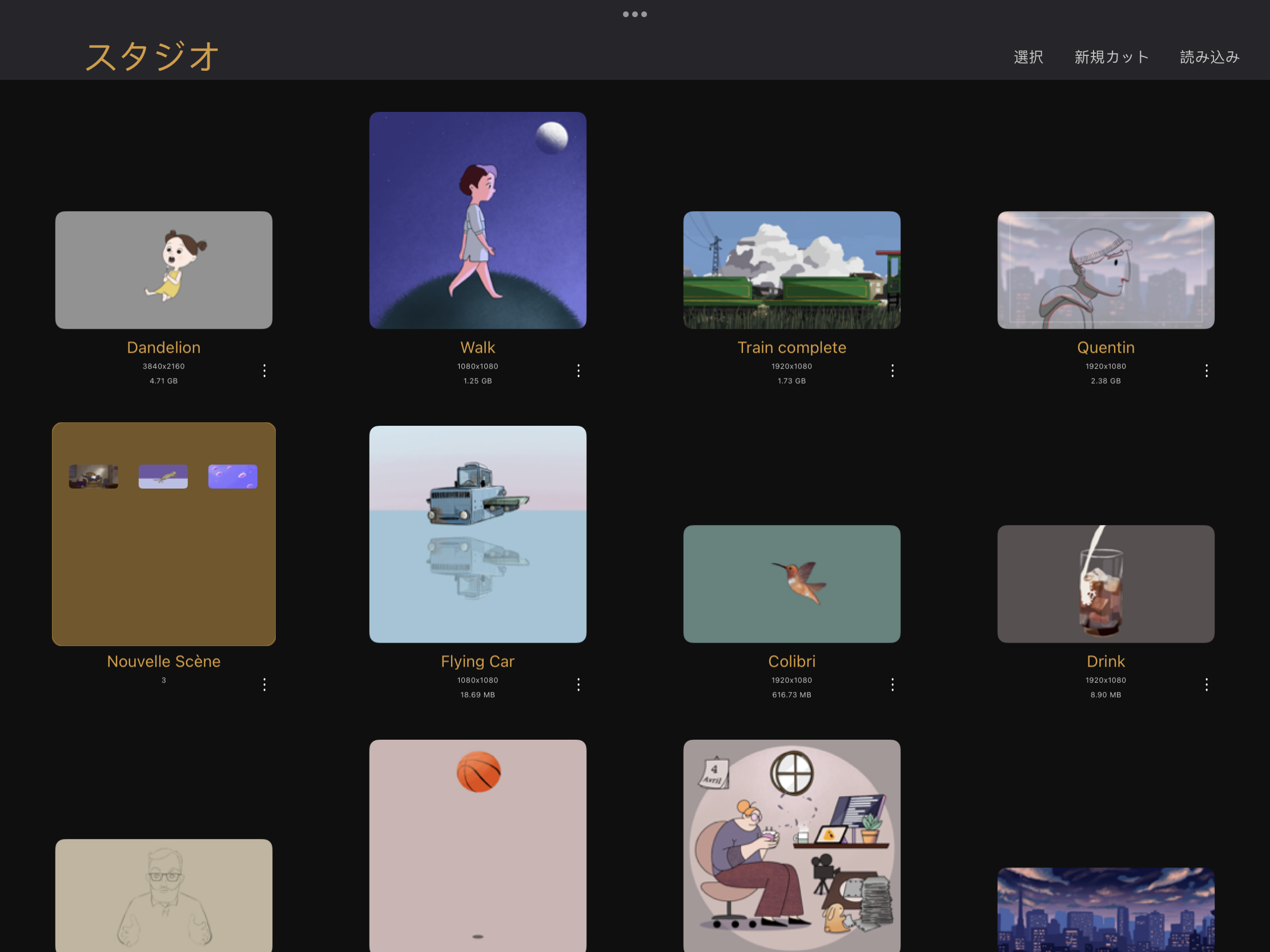Click the Quentin project title
Image resolution: width=1270 pixels, height=952 pixels.
coord(1106,347)
